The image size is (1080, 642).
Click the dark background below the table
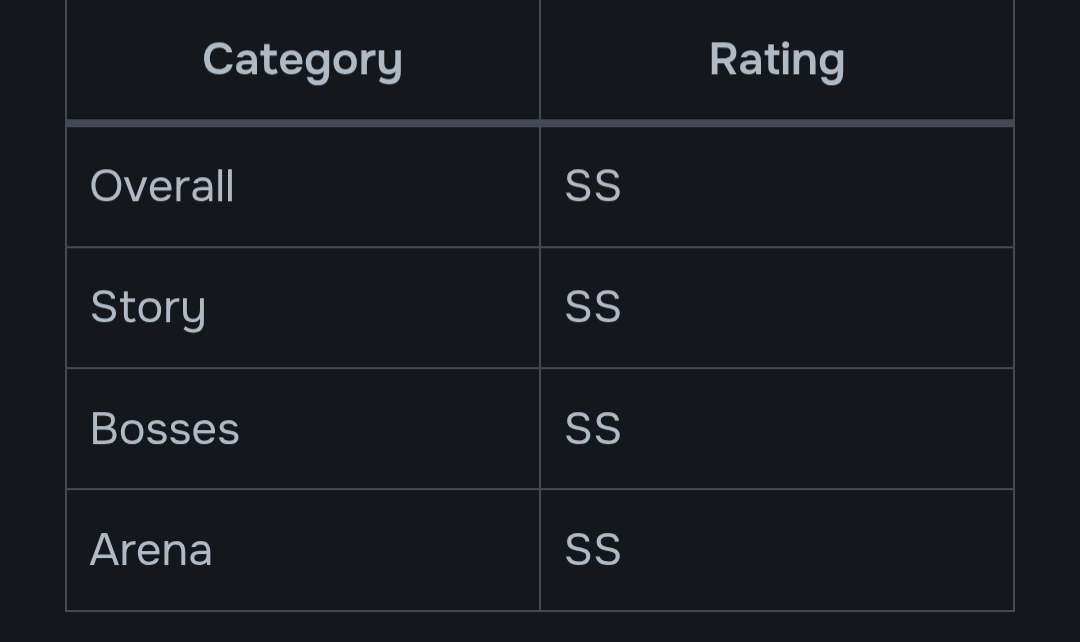tap(540, 628)
